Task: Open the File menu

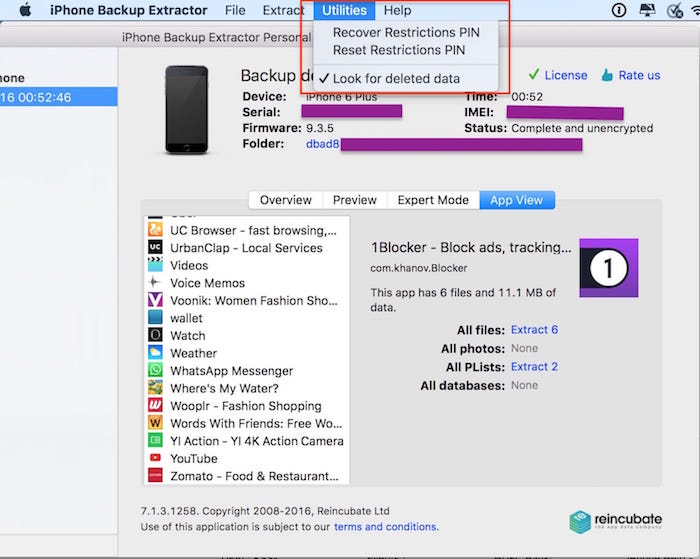Action: pyautogui.click(x=235, y=10)
